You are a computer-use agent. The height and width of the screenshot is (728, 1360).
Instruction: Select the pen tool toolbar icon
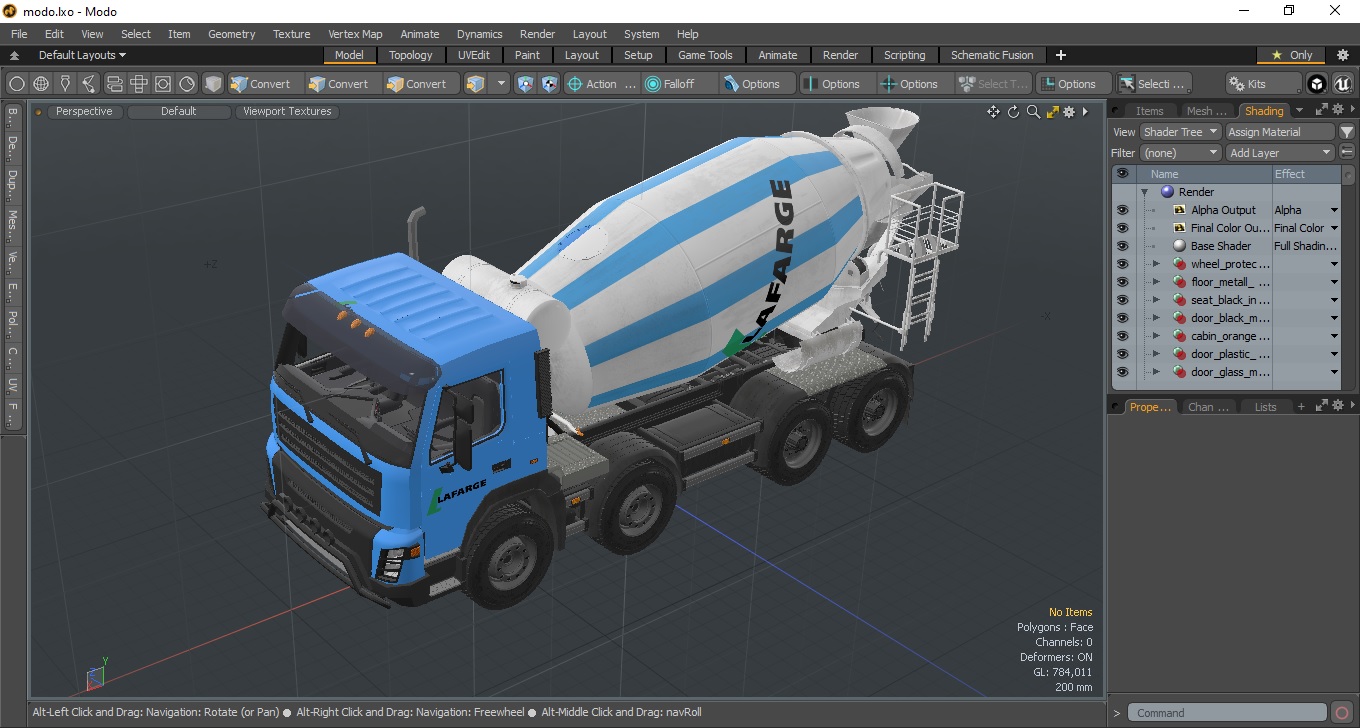pyautogui.click(x=65, y=84)
